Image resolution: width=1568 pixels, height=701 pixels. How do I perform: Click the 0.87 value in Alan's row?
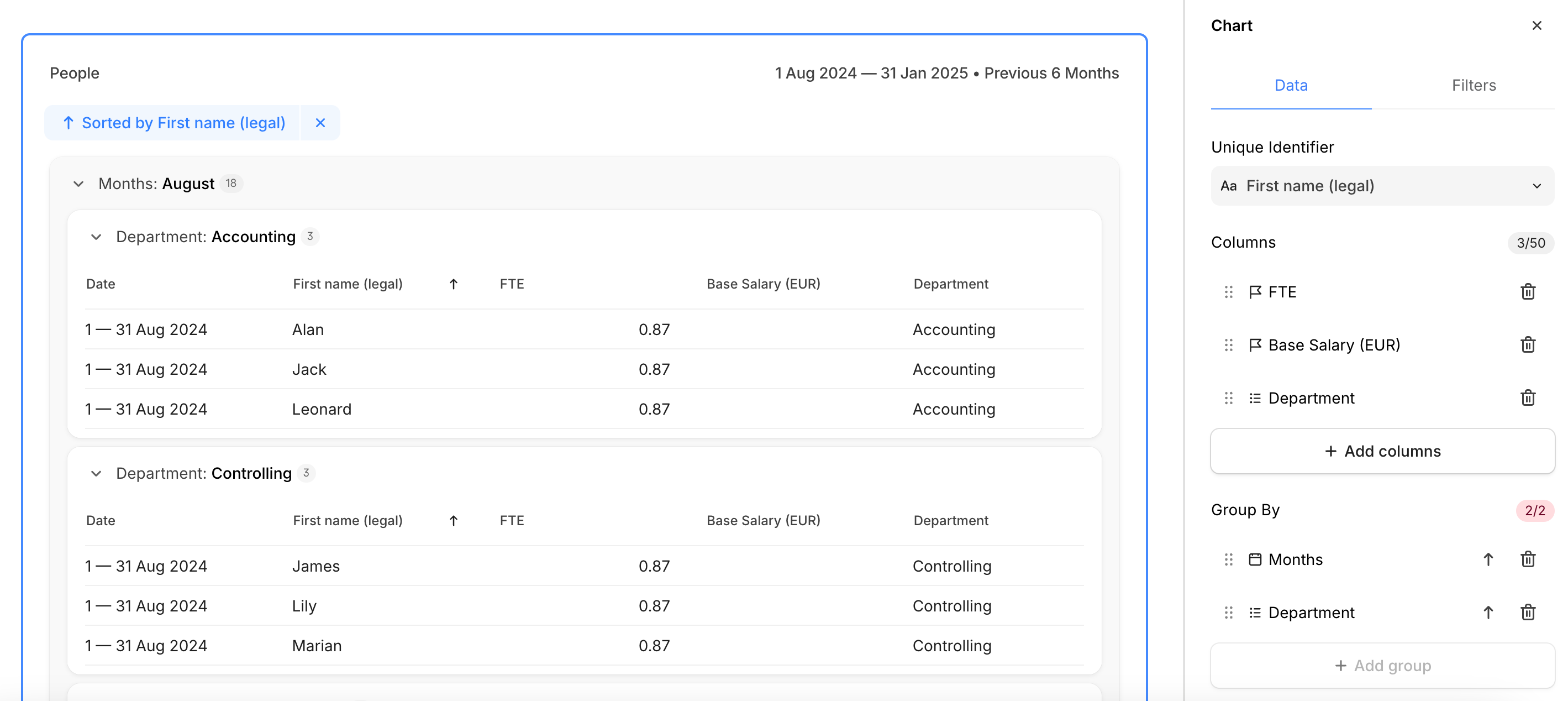point(654,329)
